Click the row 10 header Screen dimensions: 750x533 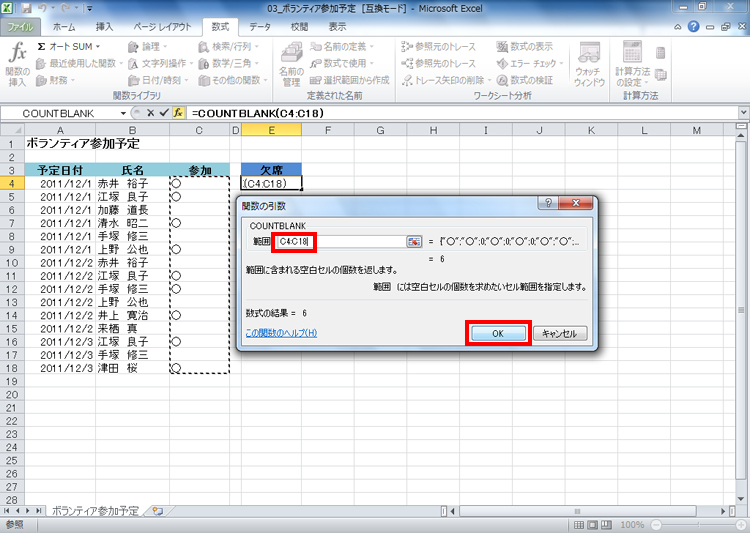pyautogui.click(x=12, y=263)
